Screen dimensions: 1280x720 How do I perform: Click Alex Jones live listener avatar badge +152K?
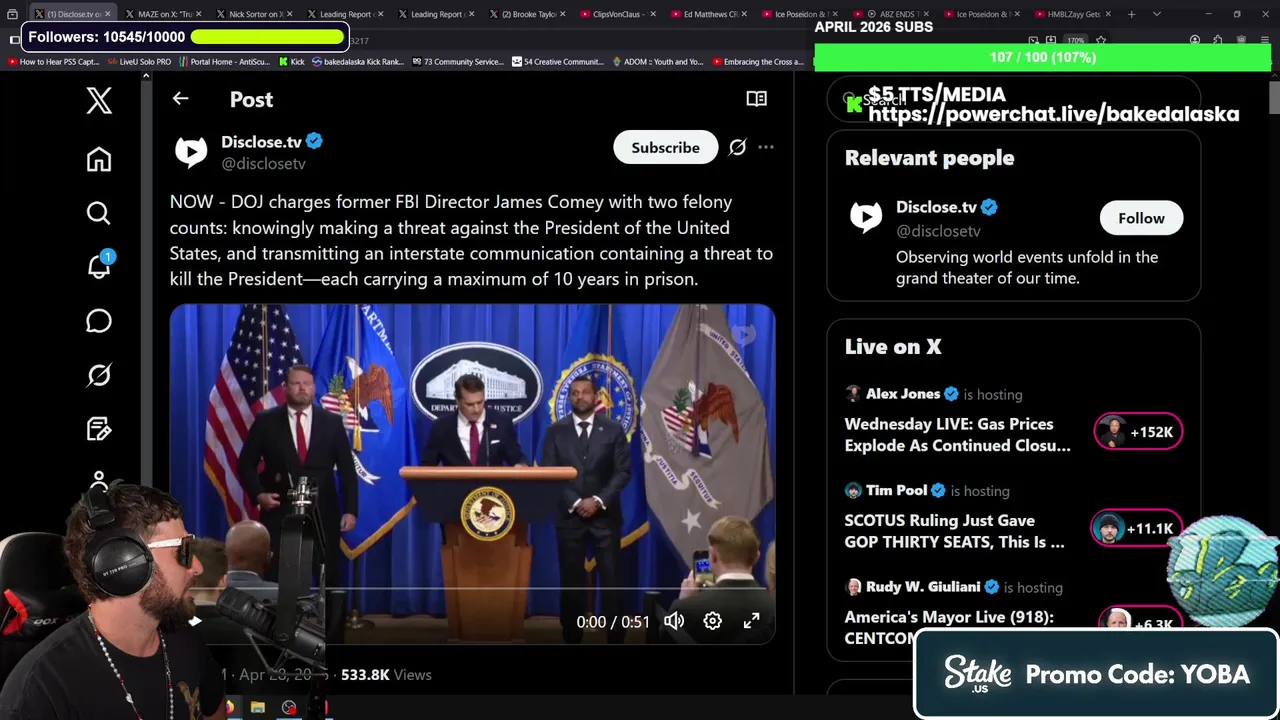(x=1138, y=432)
